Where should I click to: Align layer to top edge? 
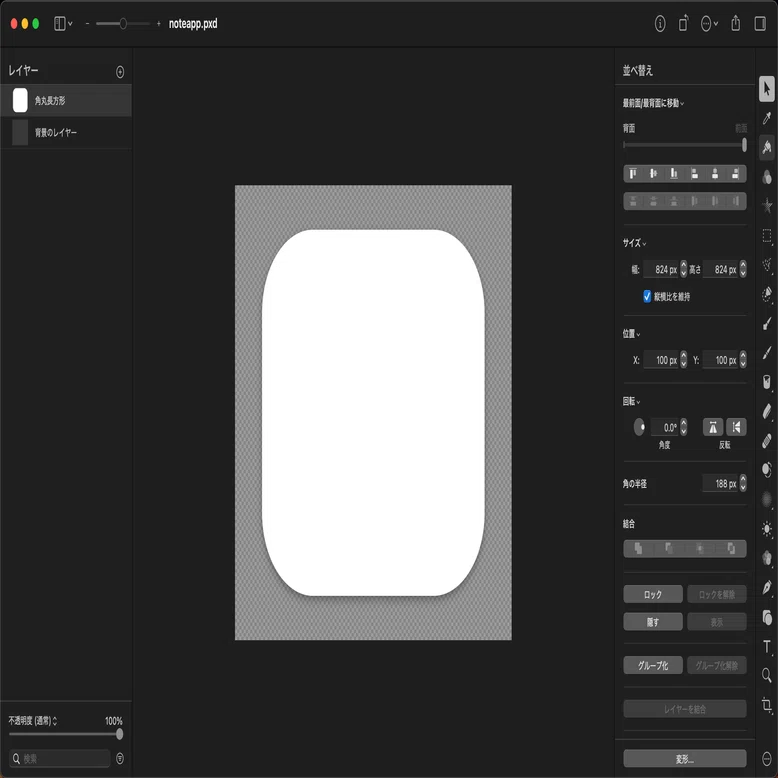point(633,174)
